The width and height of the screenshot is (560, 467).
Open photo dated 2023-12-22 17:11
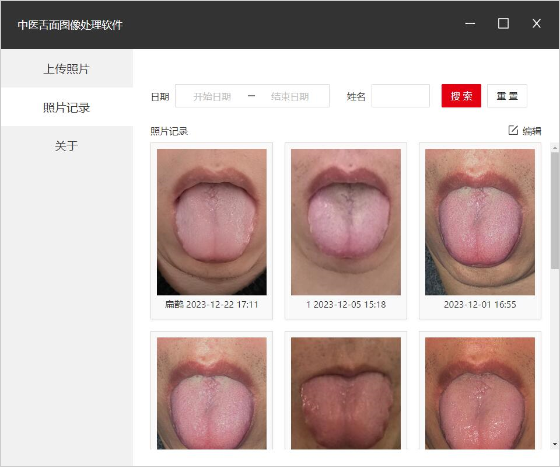click(211, 231)
